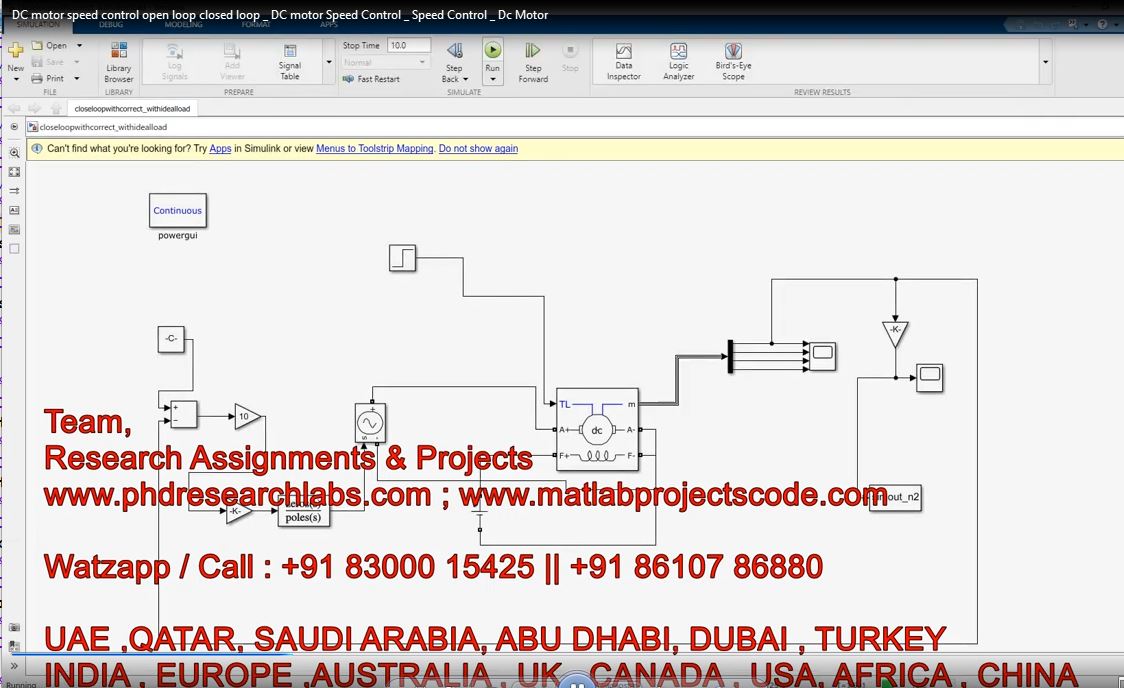Image resolution: width=1124 pixels, height=688 pixels.
Task: Launch the Logic Analyzer
Action: click(x=678, y=60)
